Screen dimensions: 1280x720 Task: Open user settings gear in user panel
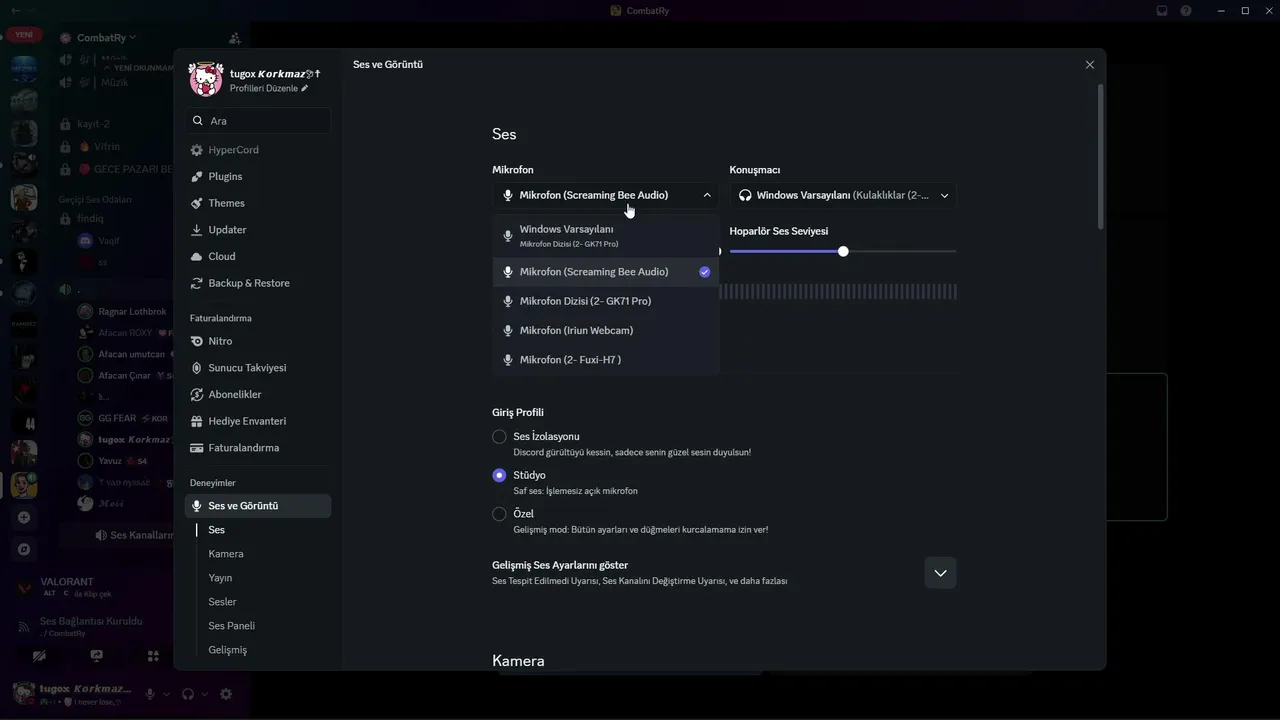pyautogui.click(x=226, y=694)
